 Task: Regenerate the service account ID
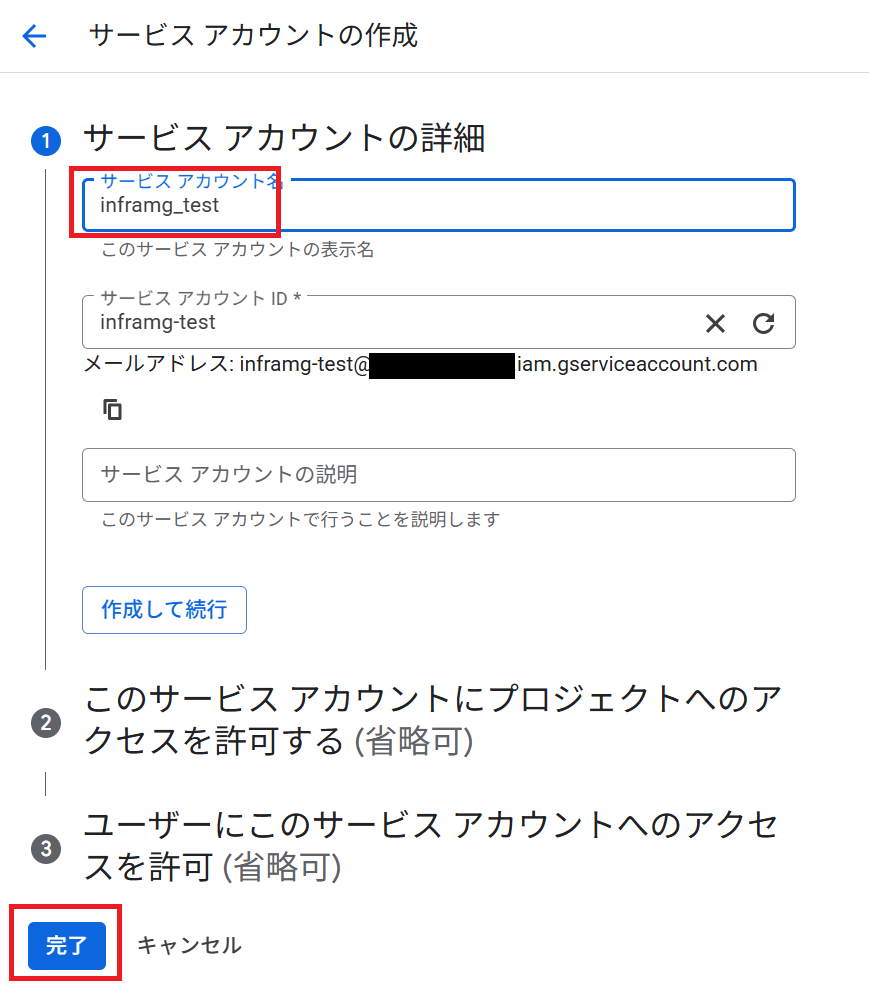coord(763,324)
